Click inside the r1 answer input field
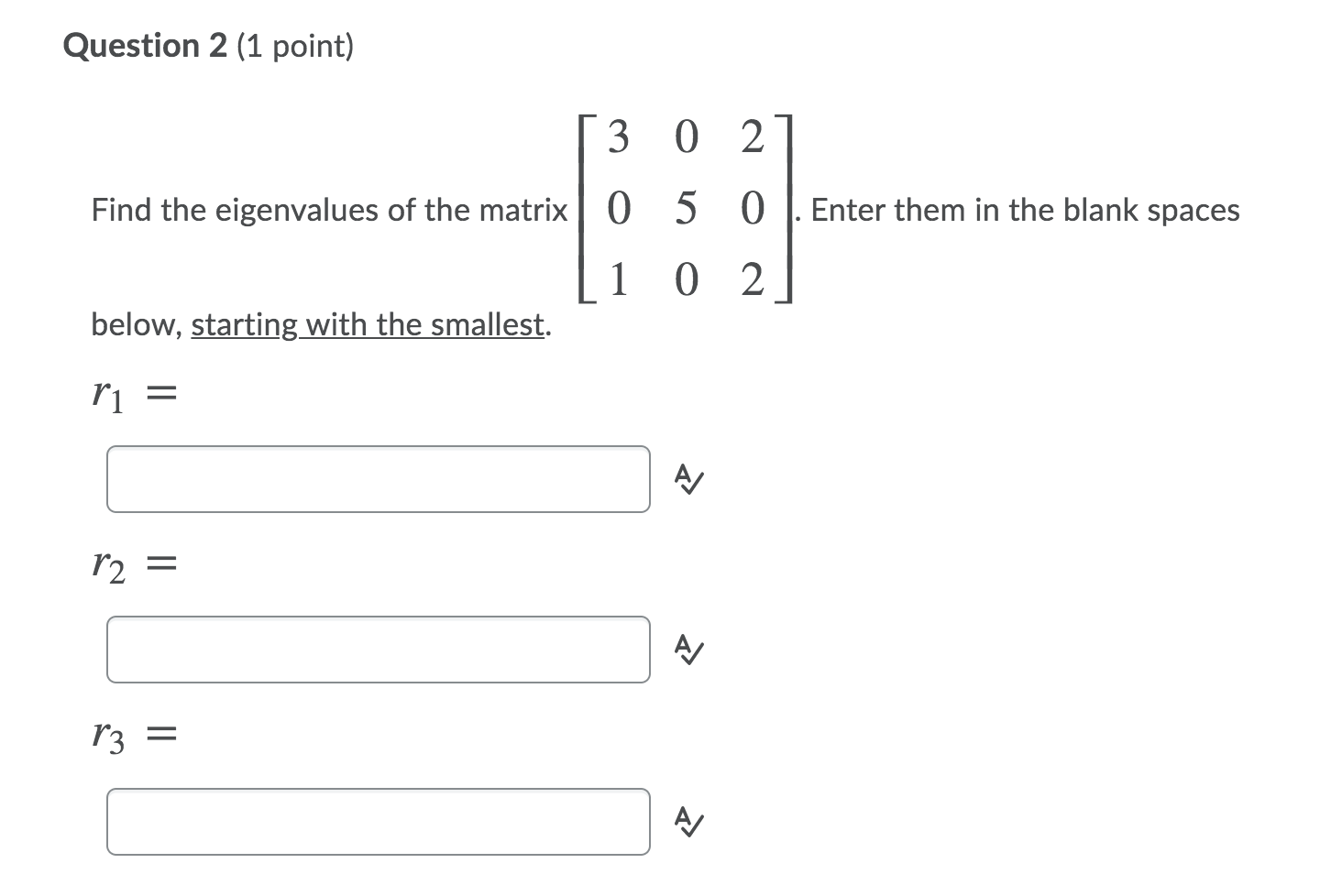Viewport: 1331px width, 896px height. tap(378, 478)
